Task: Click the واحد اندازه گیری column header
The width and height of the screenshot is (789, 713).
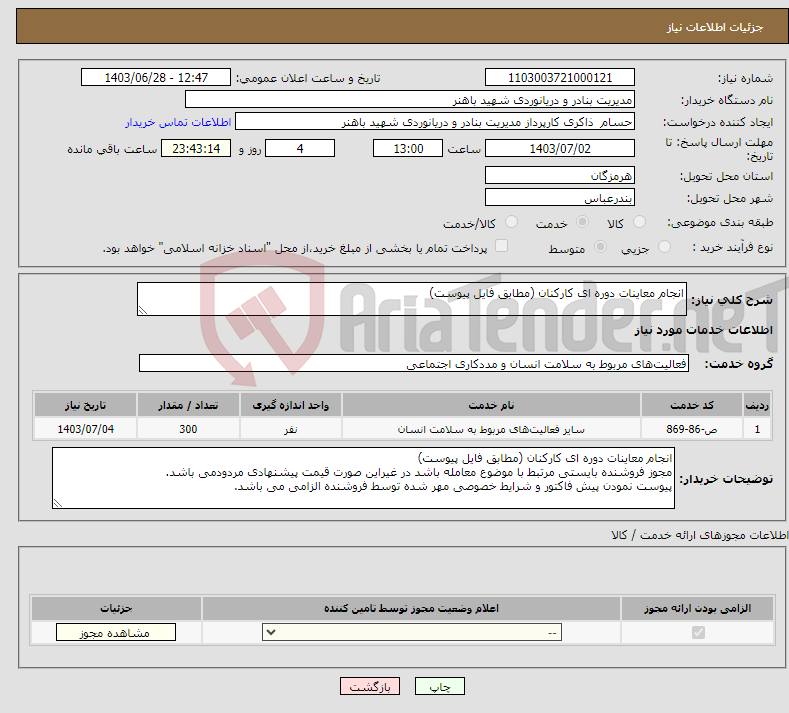Action: pos(290,405)
